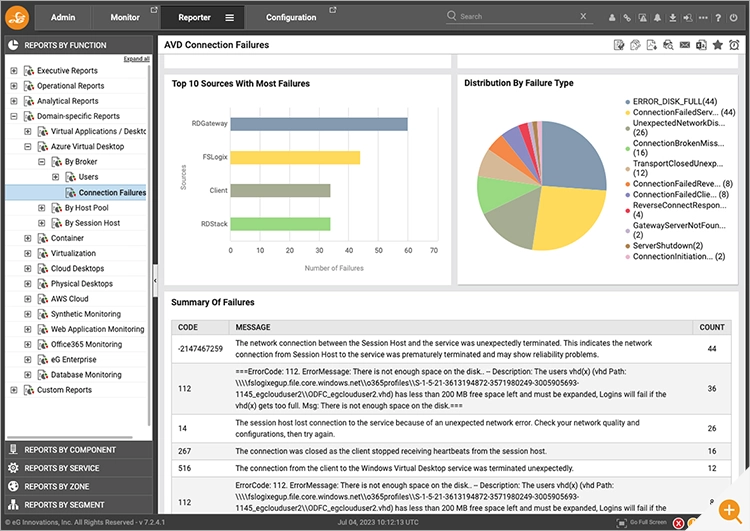Expand the By Session Host node
This screenshot has height=531, width=750.
[x=42, y=223]
